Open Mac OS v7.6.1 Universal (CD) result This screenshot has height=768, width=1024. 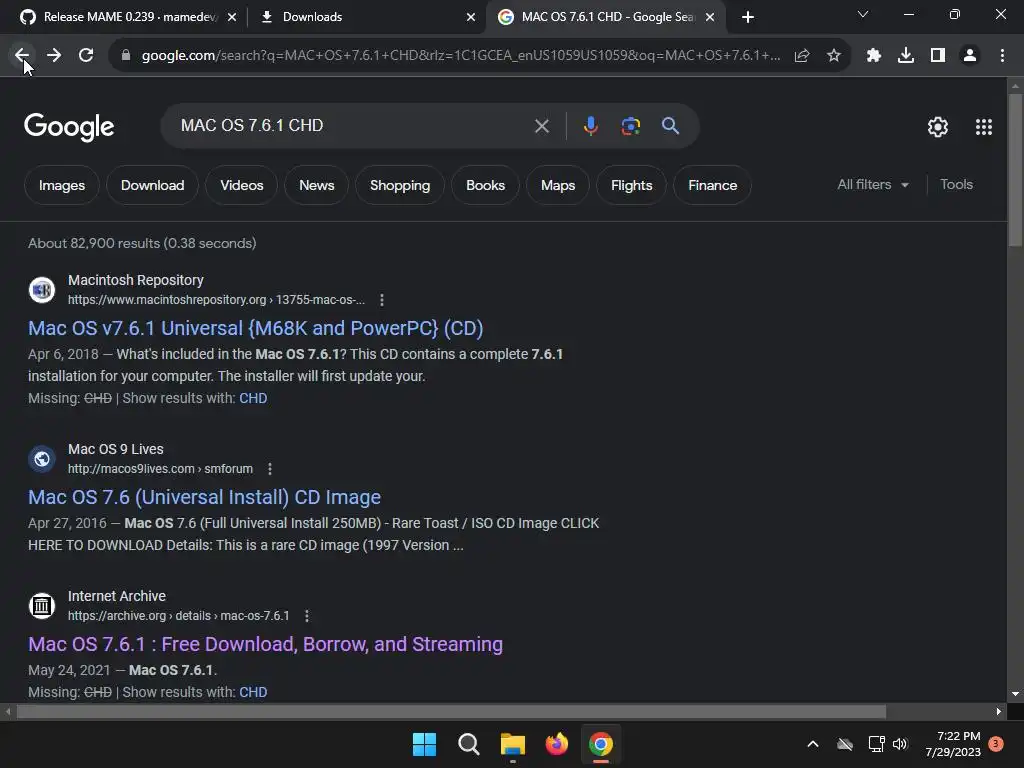(x=255, y=328)
